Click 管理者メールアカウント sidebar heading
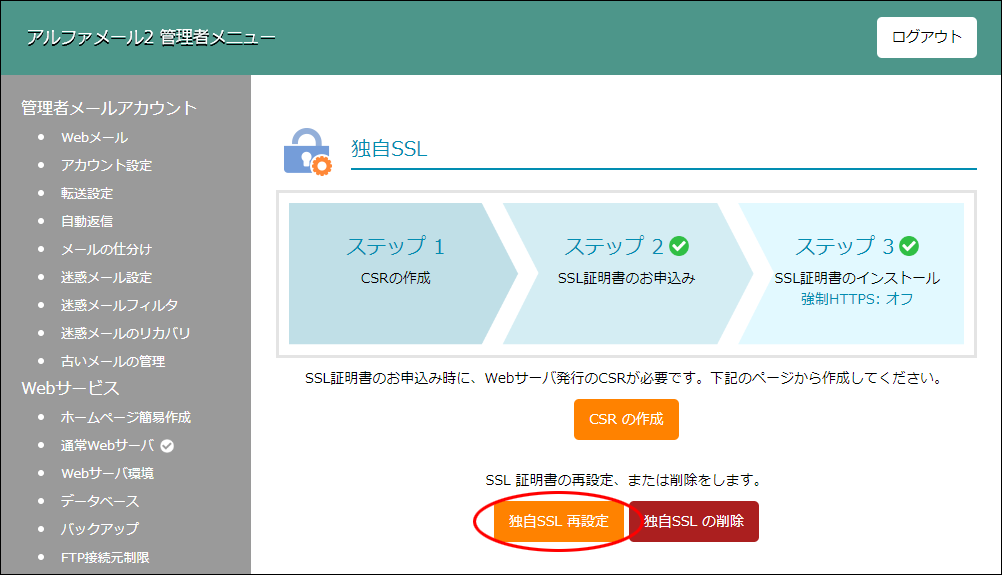 109,108
